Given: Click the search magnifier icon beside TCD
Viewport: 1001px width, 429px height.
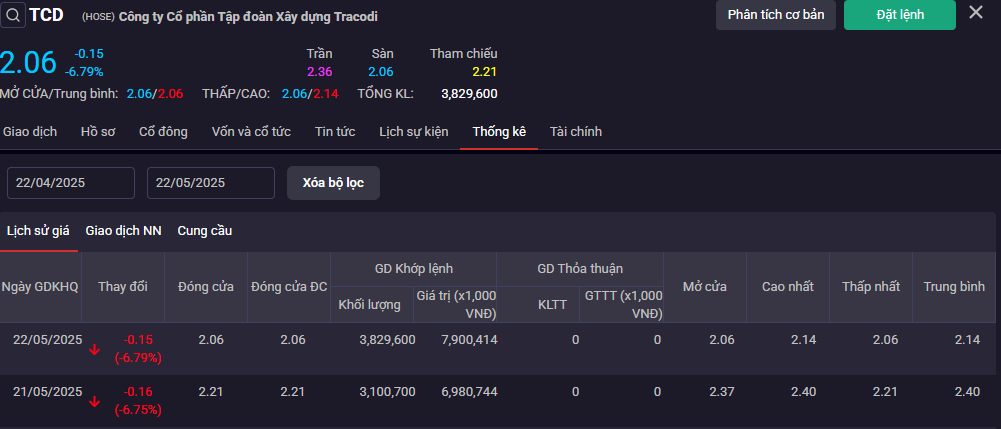Looking at the screenshot, I should click(x=13, y=15).
